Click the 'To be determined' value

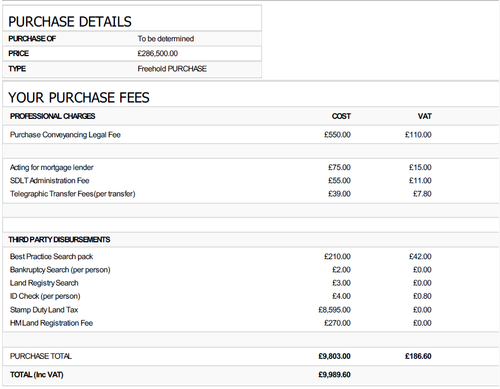[166, 39]
